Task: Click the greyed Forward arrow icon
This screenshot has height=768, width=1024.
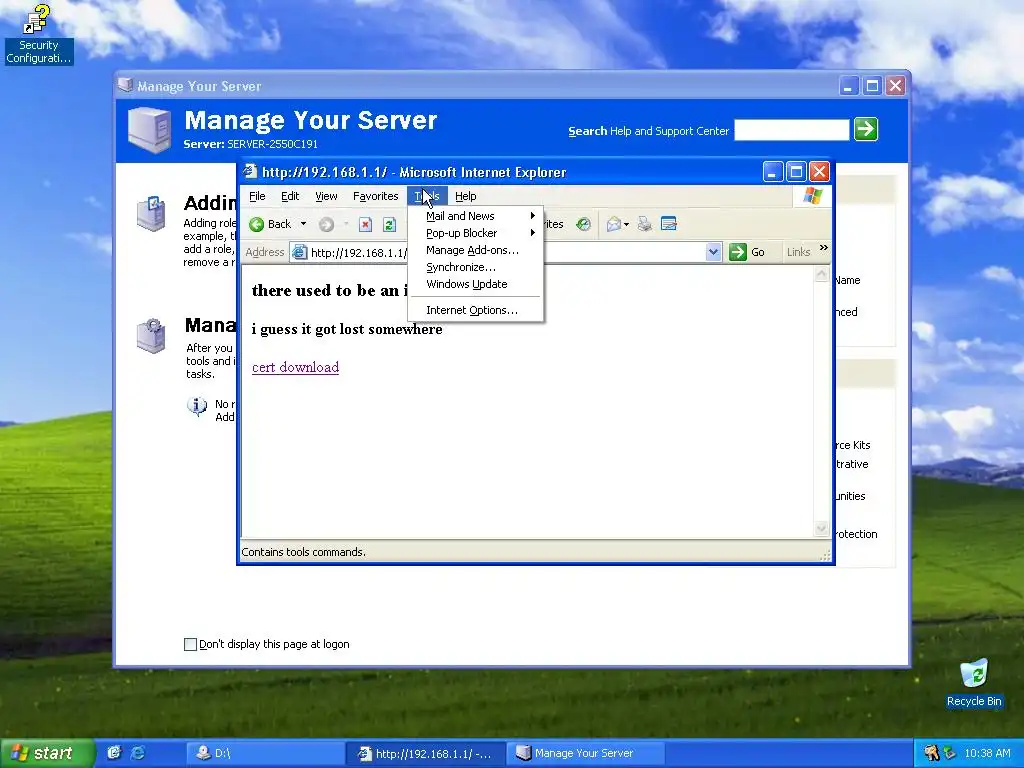Action: (327, 225)
